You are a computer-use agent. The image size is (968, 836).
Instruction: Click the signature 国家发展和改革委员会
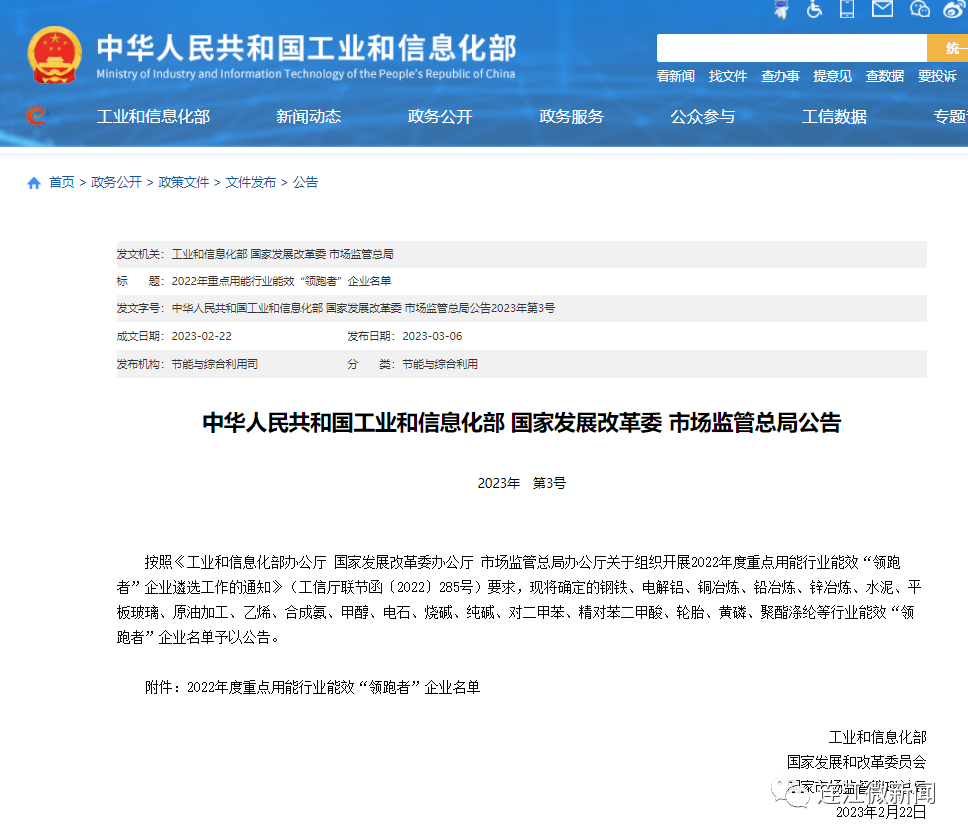[857, 762]
